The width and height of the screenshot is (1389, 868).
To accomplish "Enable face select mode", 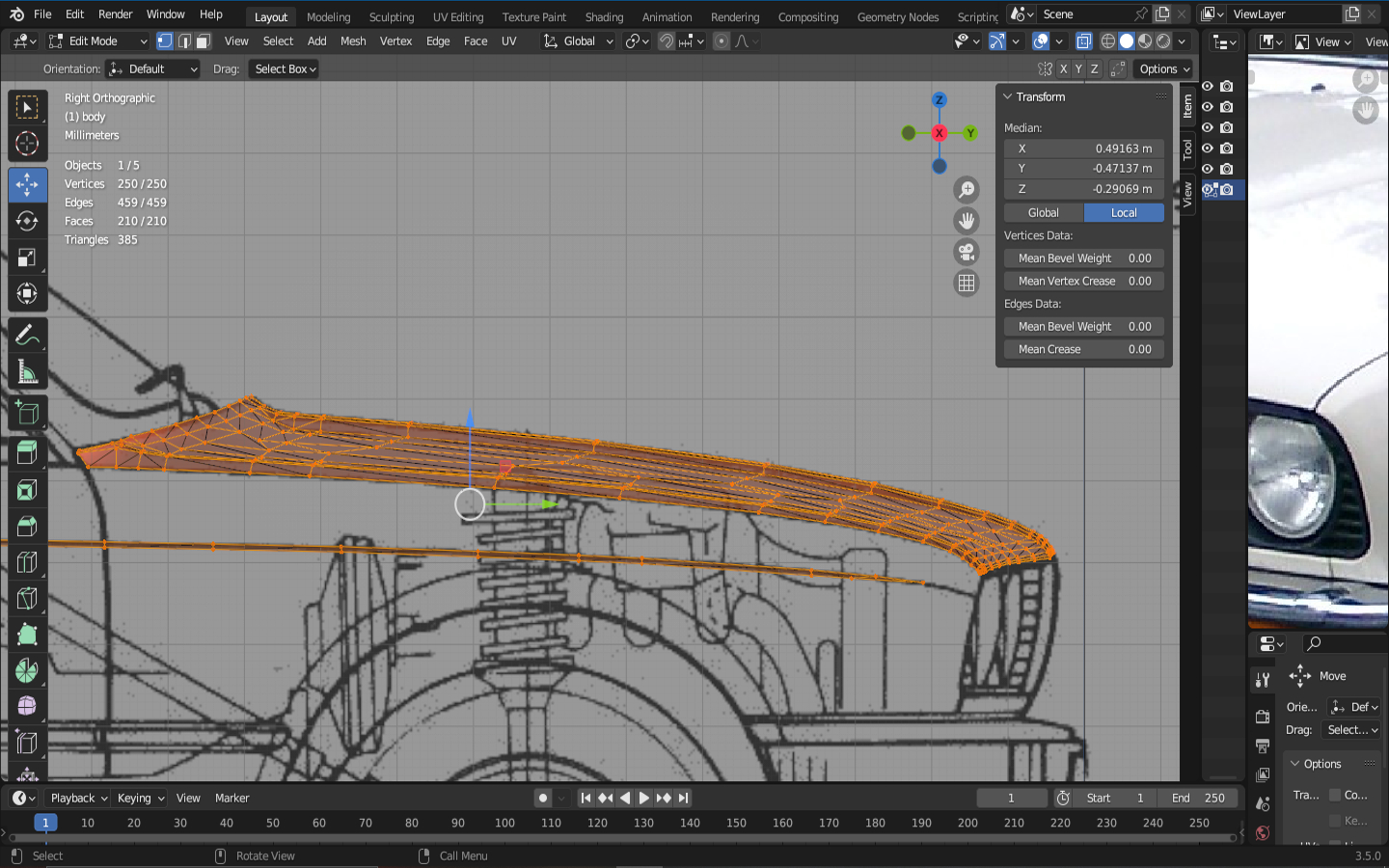I will 204,41.
